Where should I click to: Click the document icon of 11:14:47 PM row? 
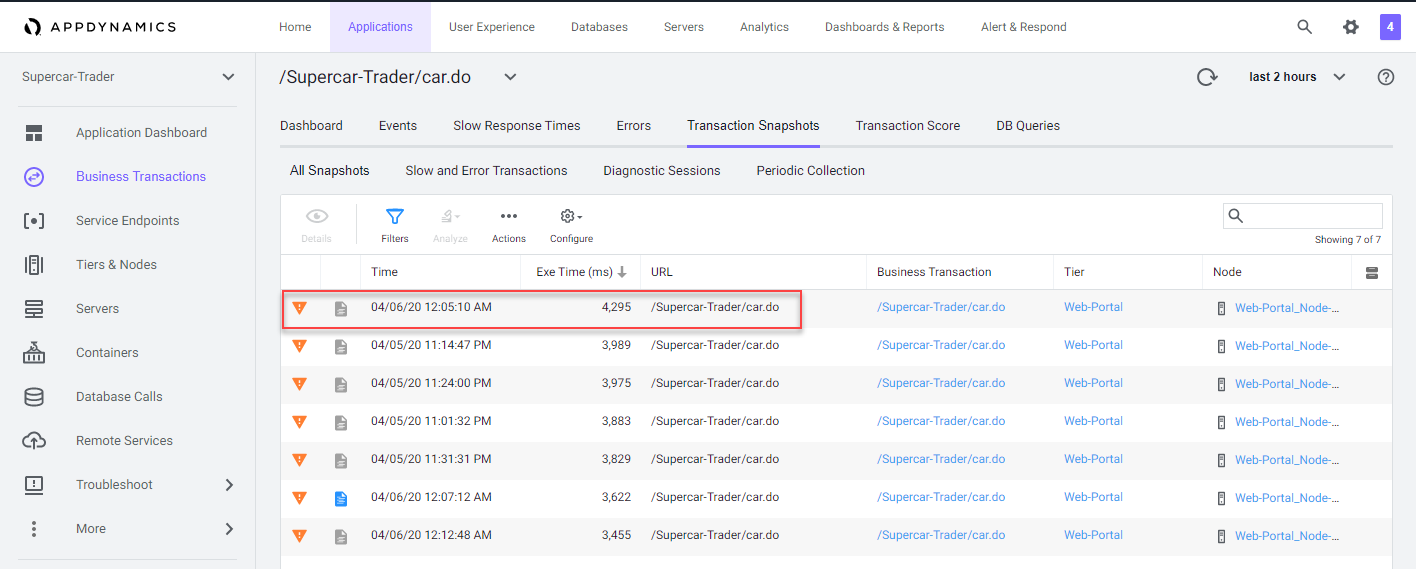pyautogui.click(x=341, y=347)
